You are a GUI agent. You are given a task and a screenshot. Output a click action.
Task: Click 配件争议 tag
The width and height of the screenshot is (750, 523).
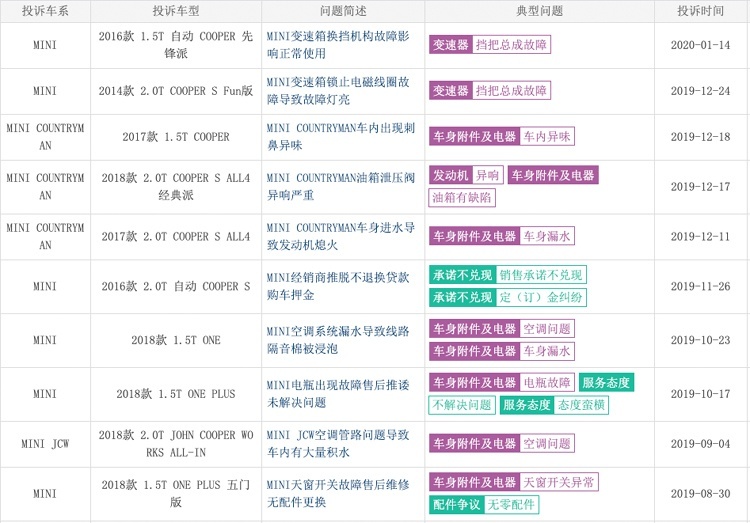pyautogui.click(x=456, y=504)
